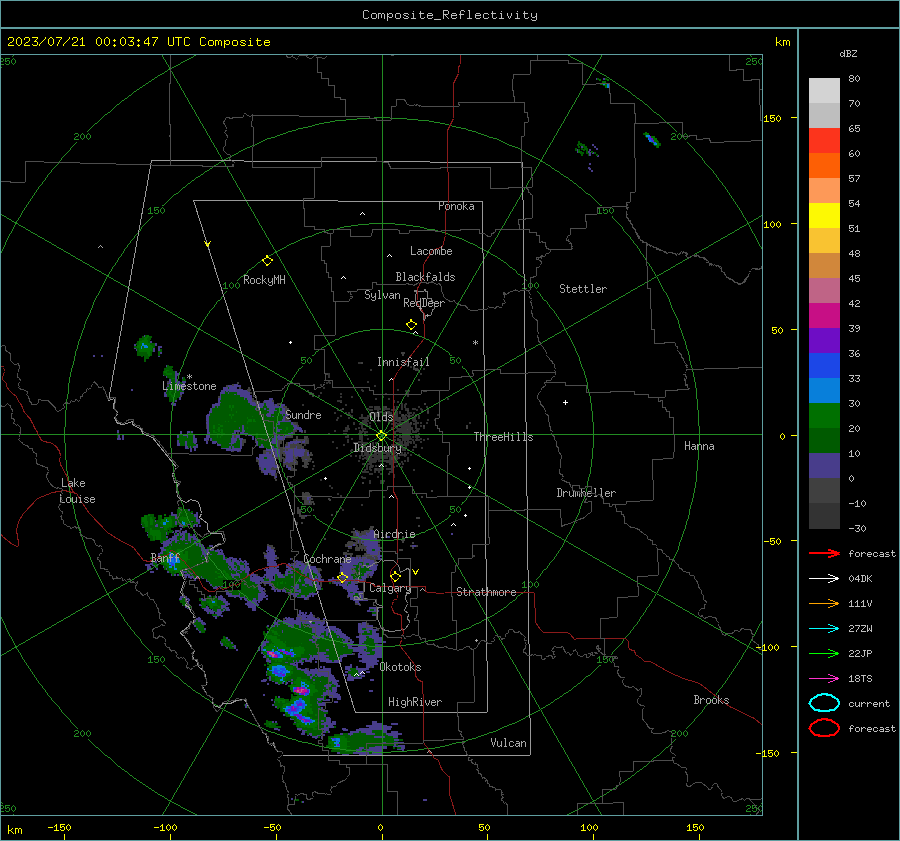Click the red forecast ellipse icon

[824, 728]
